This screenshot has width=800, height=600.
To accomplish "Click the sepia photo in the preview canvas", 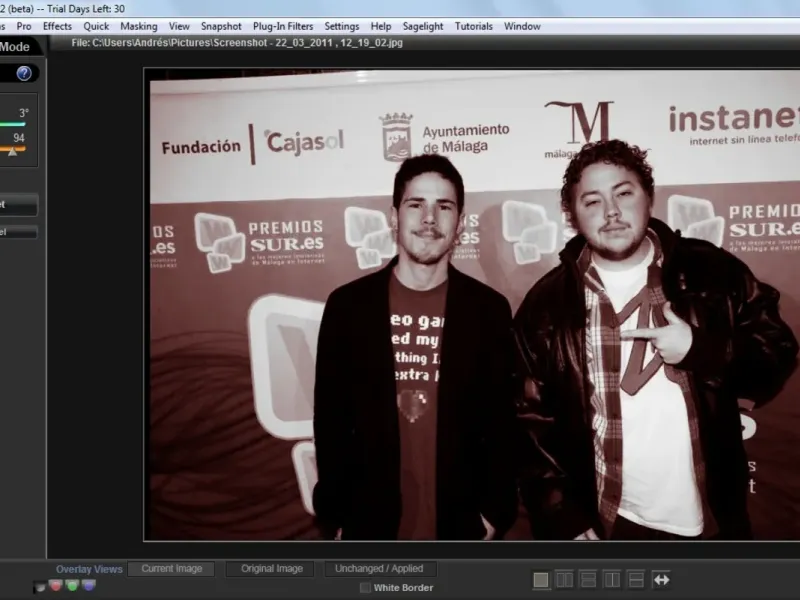I will click(x=472, y=305).
